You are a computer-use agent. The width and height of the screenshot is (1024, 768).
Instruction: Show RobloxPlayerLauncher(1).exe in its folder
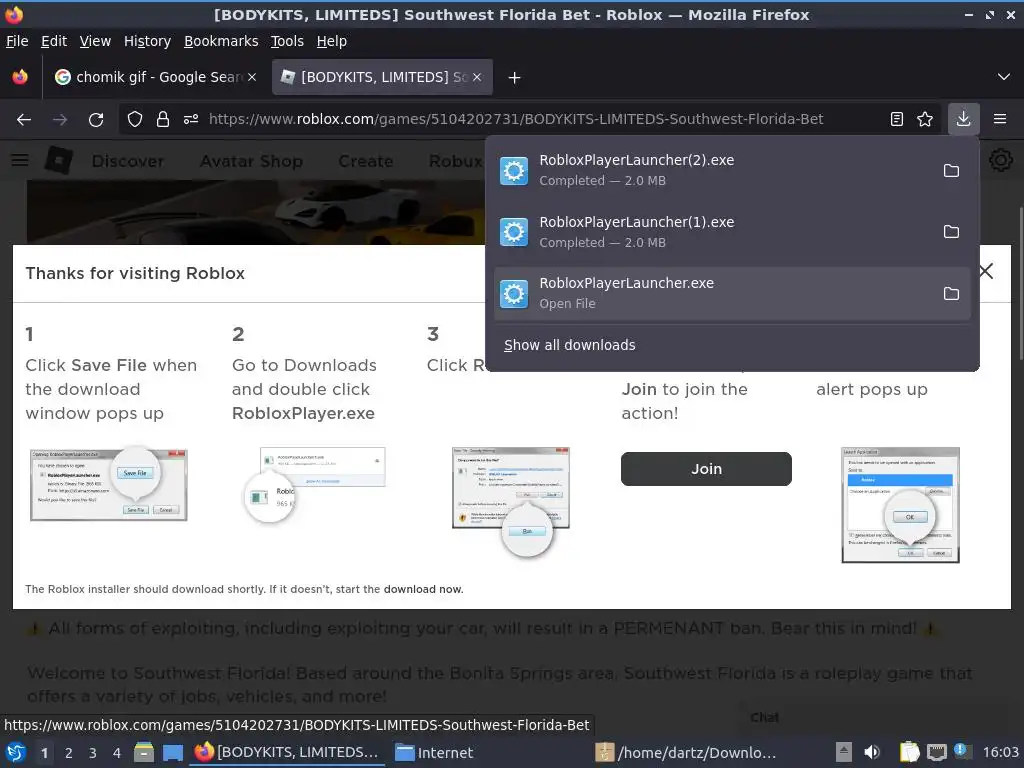pyautogui.click(x=951, y=232)
